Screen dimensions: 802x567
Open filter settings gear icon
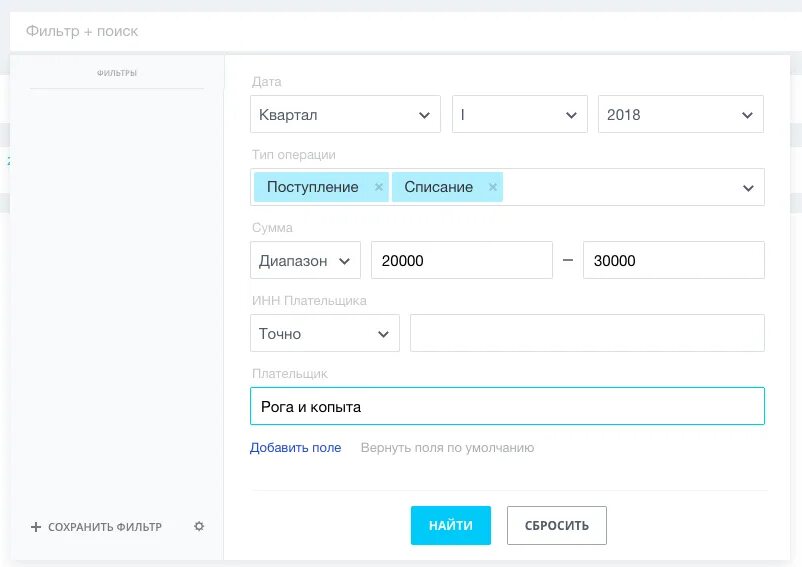pyautogui.click(x=199, y=526)
